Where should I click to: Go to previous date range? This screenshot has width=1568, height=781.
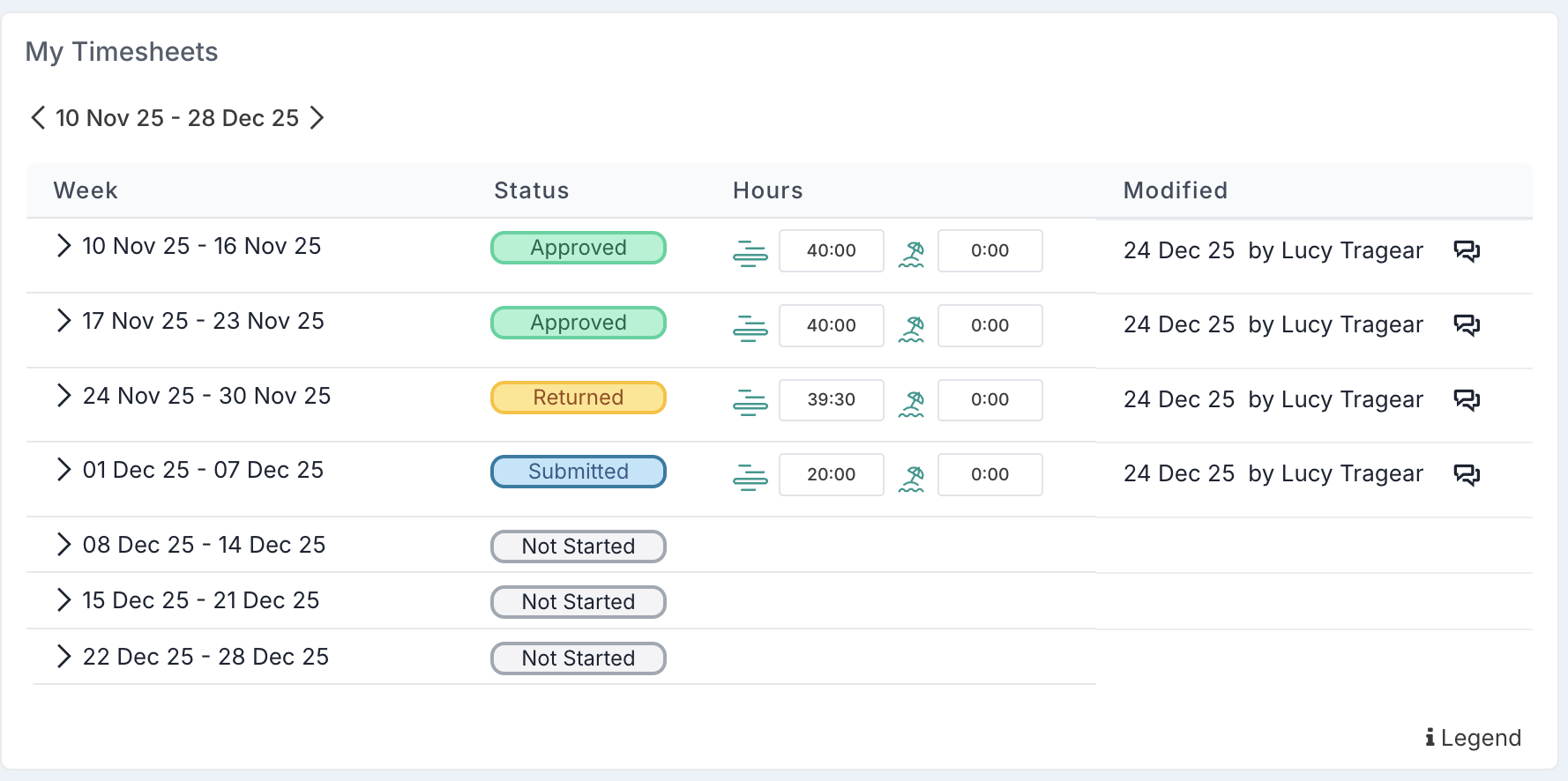[38, 117]
